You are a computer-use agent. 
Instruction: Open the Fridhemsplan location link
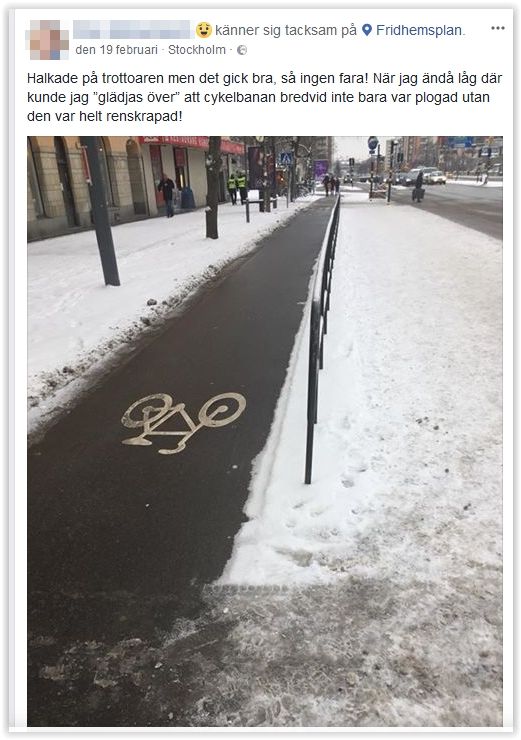420,30
